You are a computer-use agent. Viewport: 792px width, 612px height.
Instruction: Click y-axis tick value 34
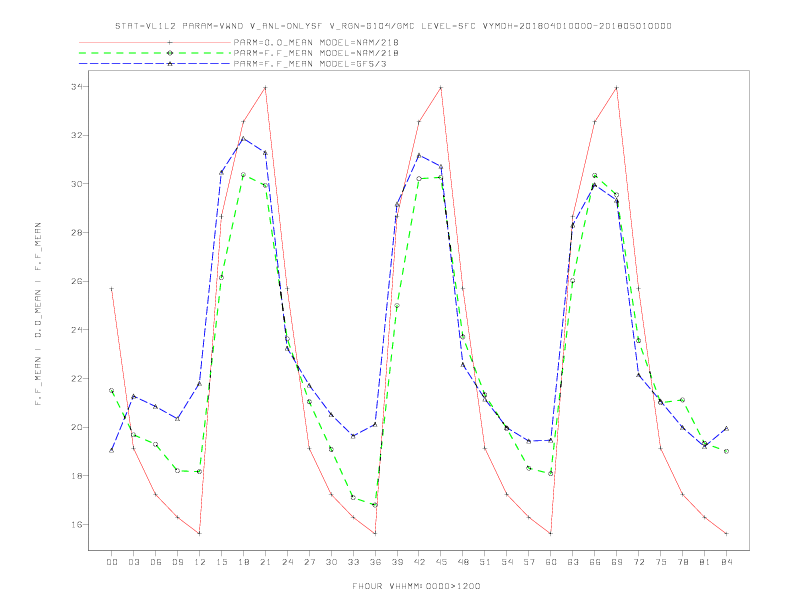point(76,87)
